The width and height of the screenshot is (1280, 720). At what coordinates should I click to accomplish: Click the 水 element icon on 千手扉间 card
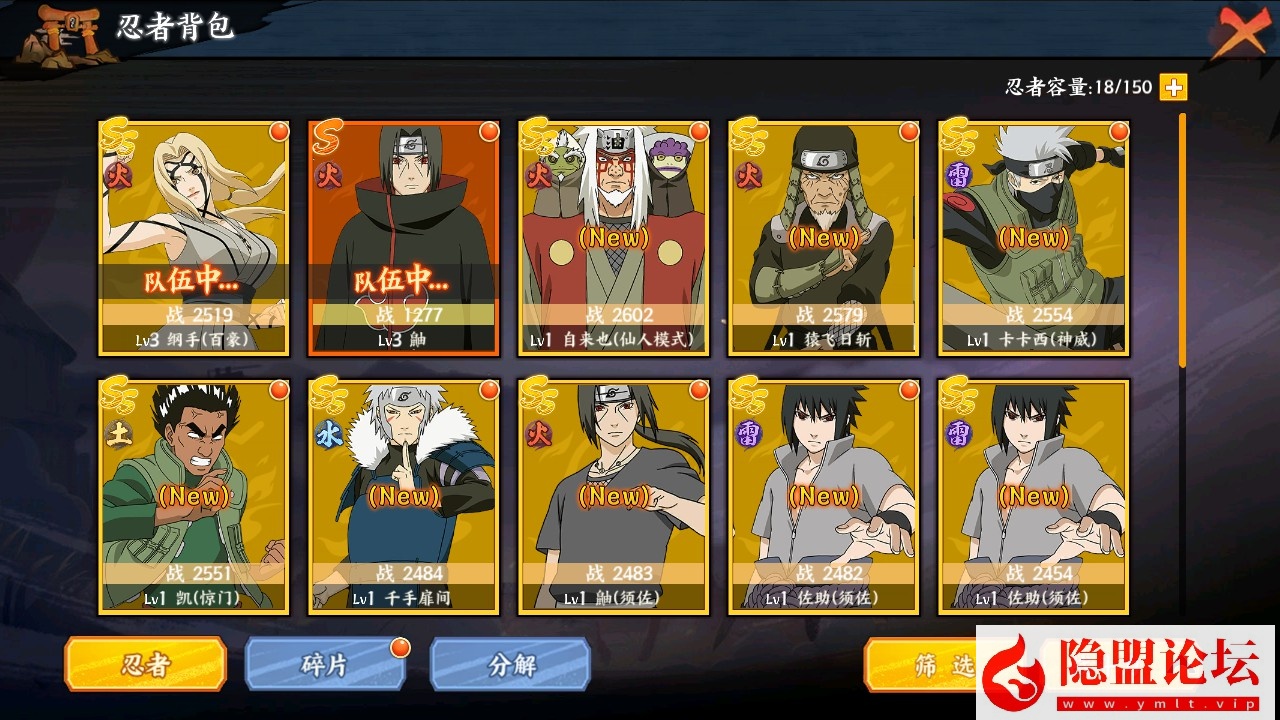pyautogui.click(x=329, y=435)
